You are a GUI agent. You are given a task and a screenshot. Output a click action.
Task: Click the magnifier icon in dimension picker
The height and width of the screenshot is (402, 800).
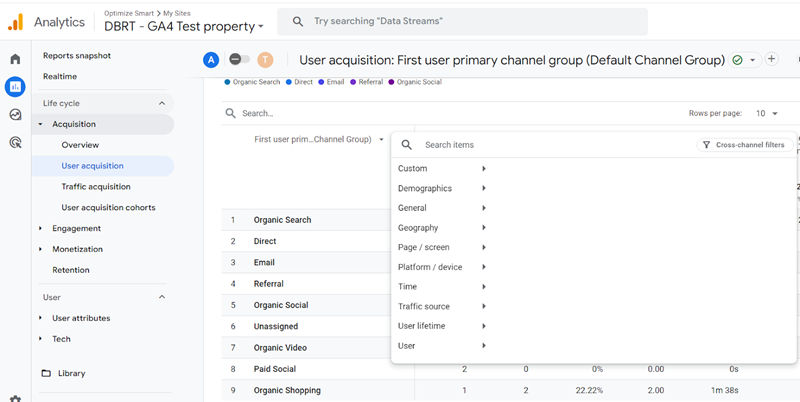[x=406, y=145]
